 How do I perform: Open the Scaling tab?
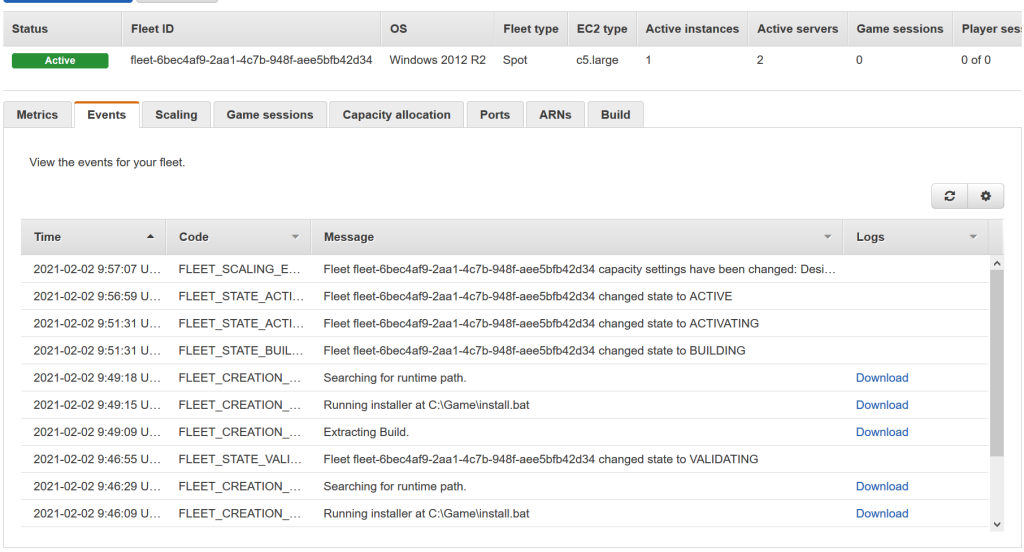point(176,115)
